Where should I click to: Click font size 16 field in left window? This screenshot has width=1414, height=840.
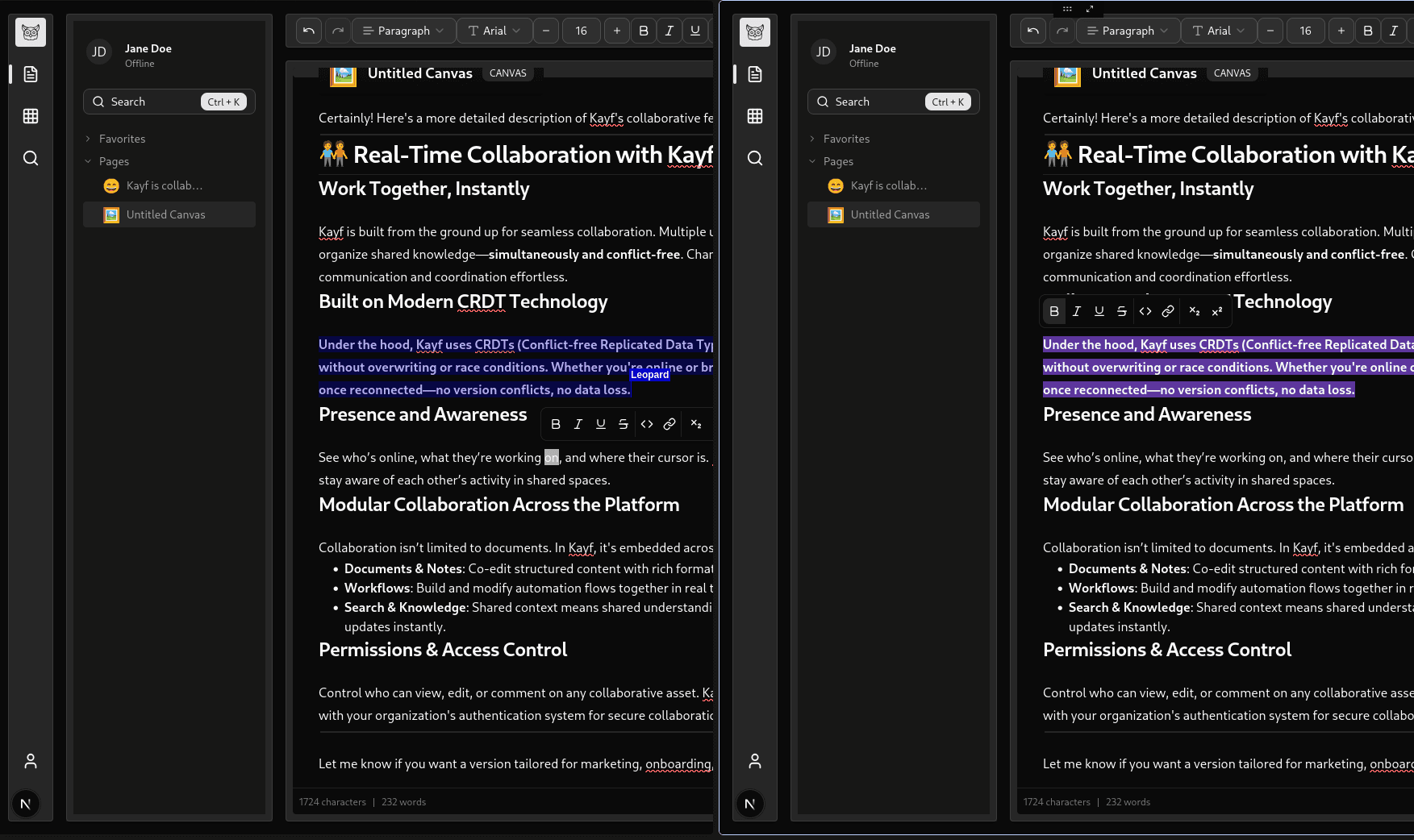click(x=582, y=31)
